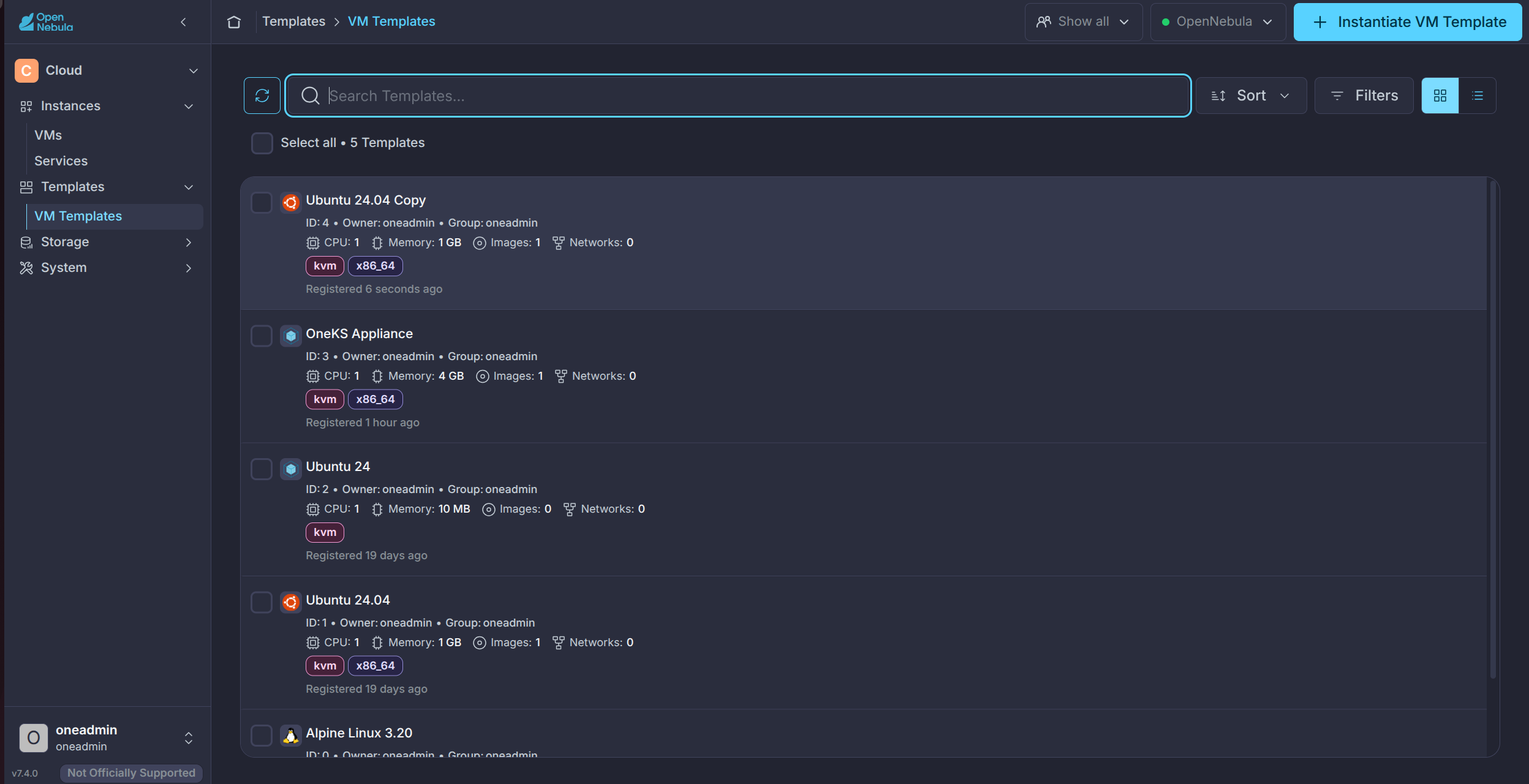Expand the System section chevron
1529x784 pixels.
pos(189,268)
